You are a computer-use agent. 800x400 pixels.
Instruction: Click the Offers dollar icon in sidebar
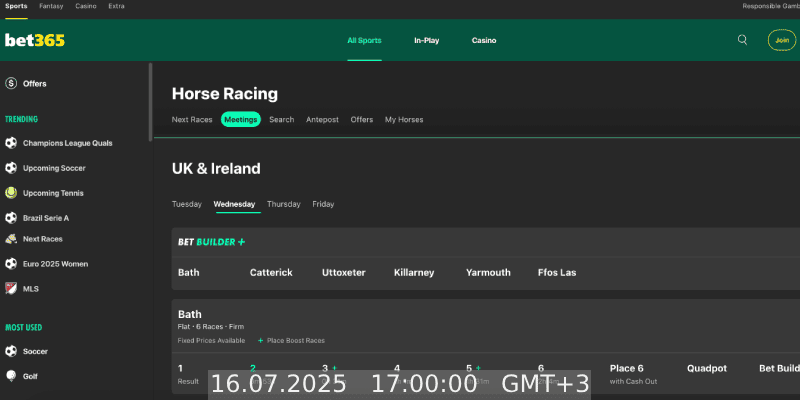tap(11, 84)
